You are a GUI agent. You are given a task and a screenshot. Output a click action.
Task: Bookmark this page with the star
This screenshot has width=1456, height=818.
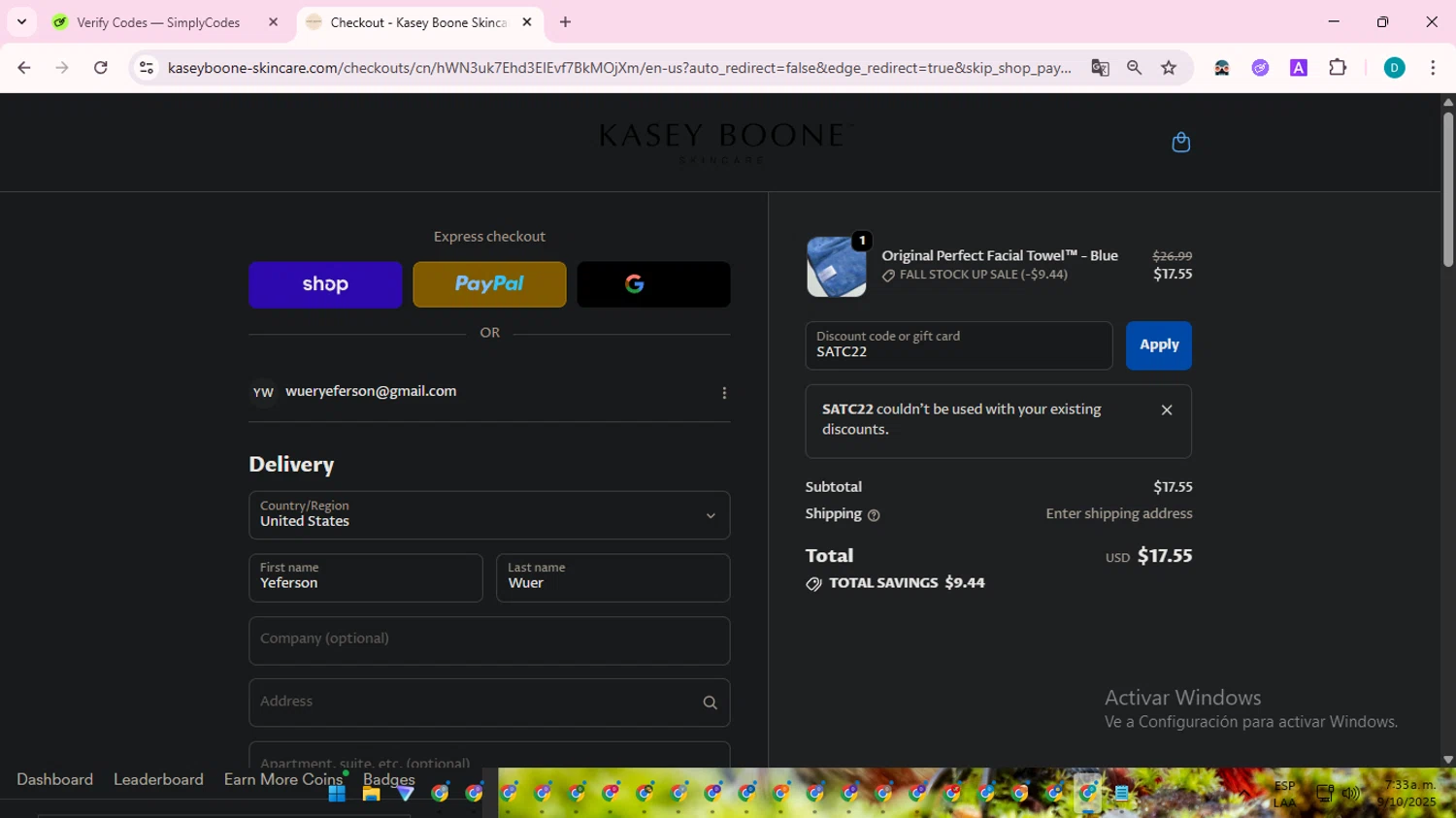1169,68
